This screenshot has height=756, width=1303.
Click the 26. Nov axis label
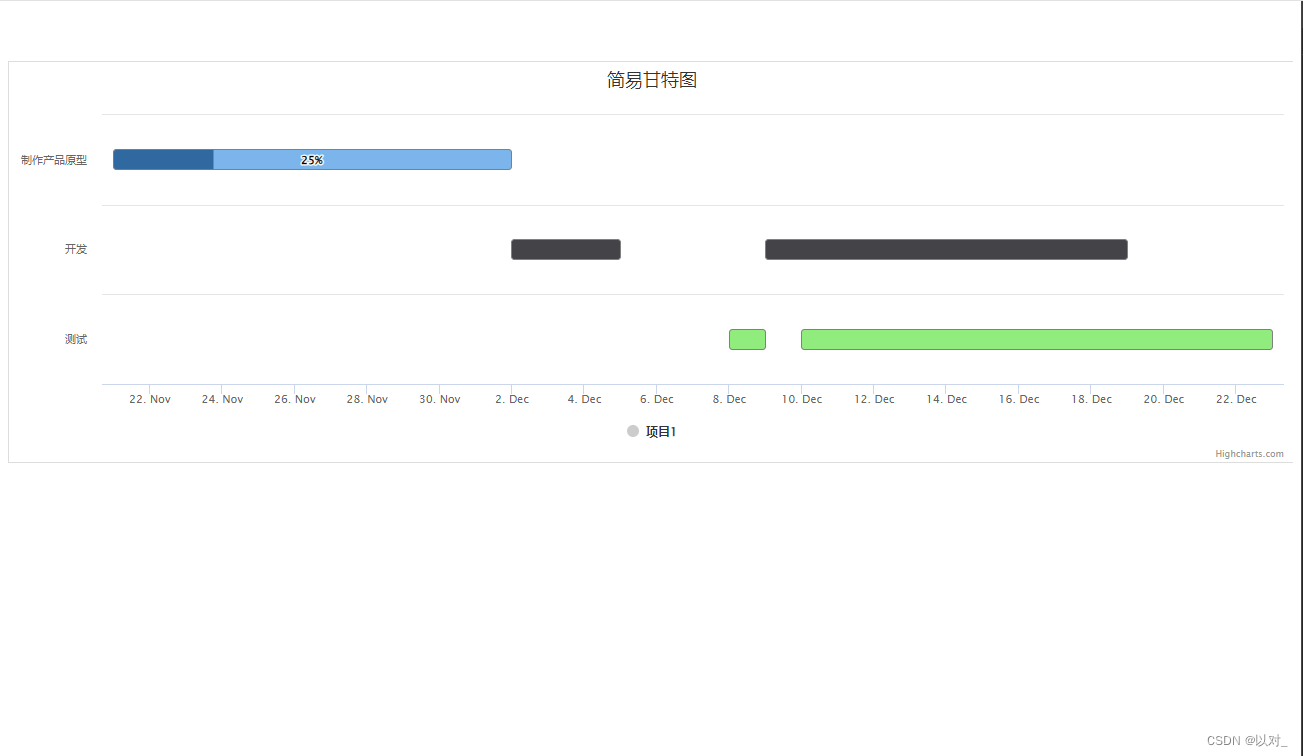tap(295, 399)
